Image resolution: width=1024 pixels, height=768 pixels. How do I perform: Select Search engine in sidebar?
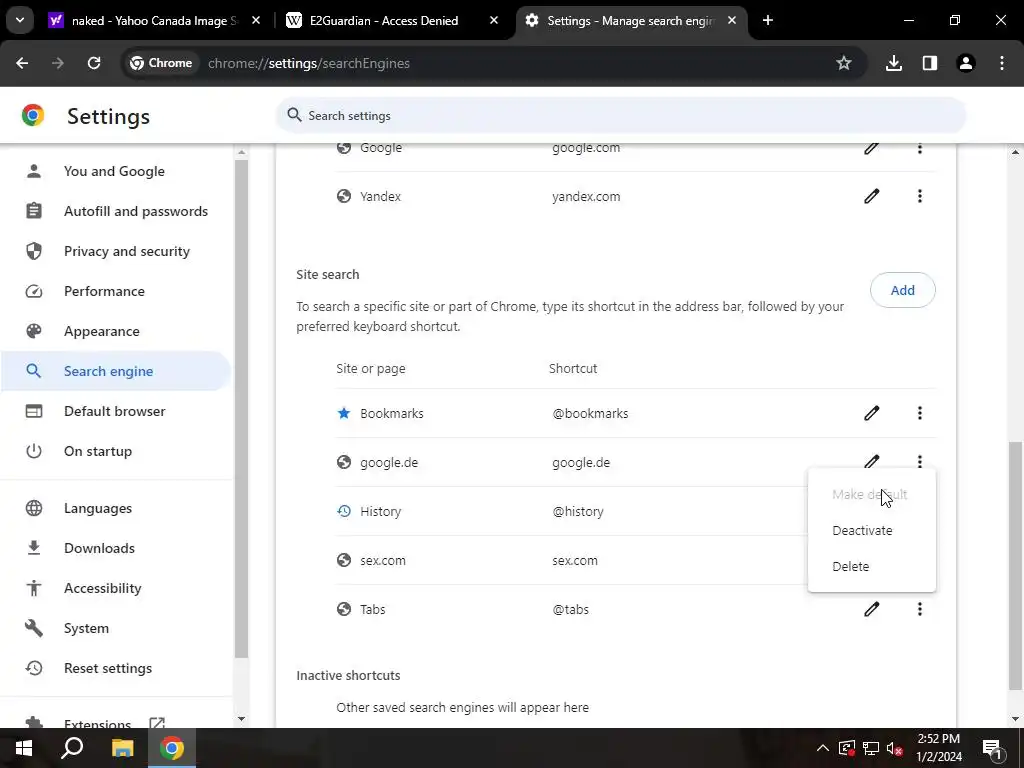pyautogui.click(x=115, y=371)
